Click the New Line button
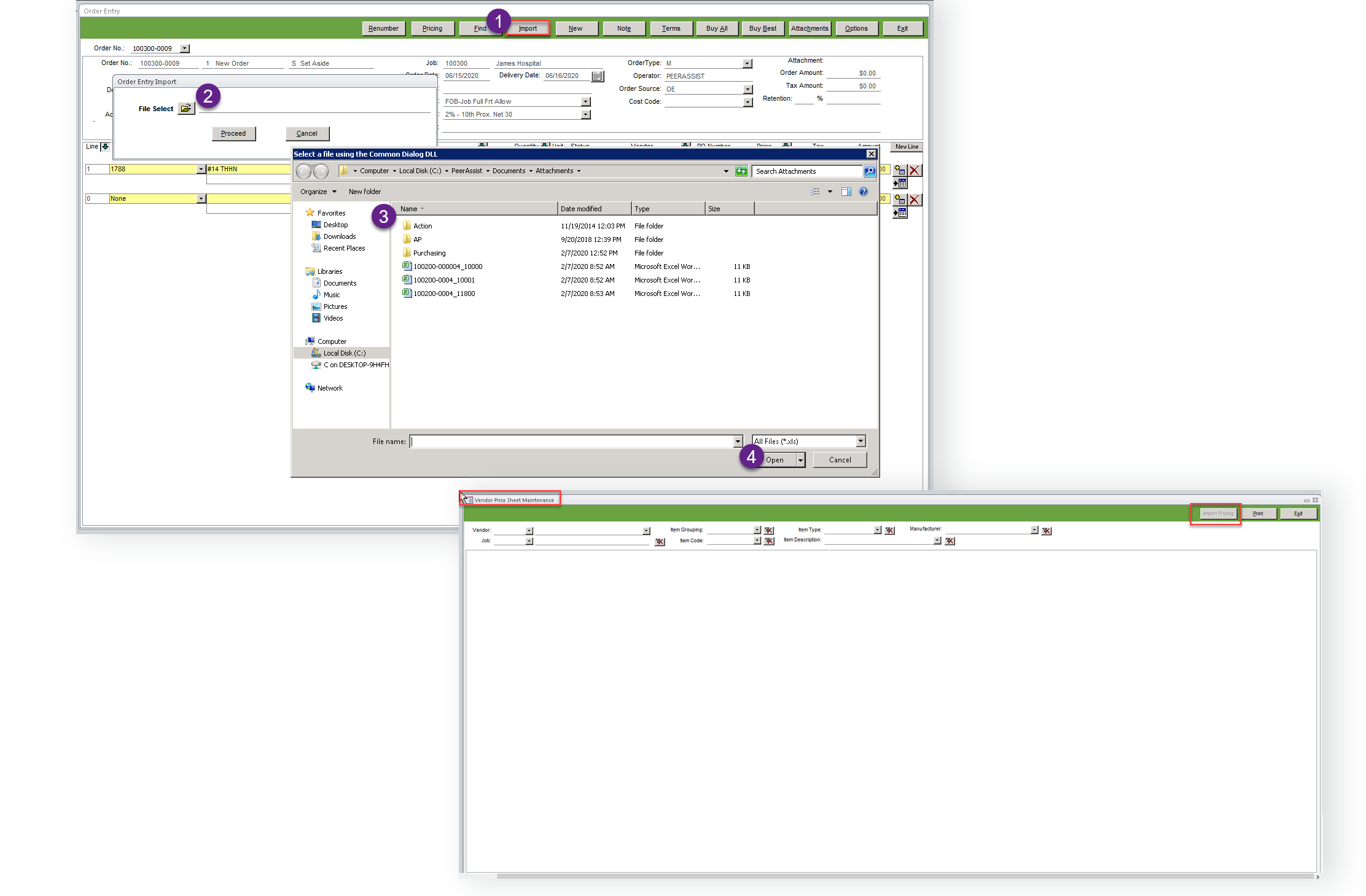Screen dimensions: 1366x896 [x=907, y=147]
